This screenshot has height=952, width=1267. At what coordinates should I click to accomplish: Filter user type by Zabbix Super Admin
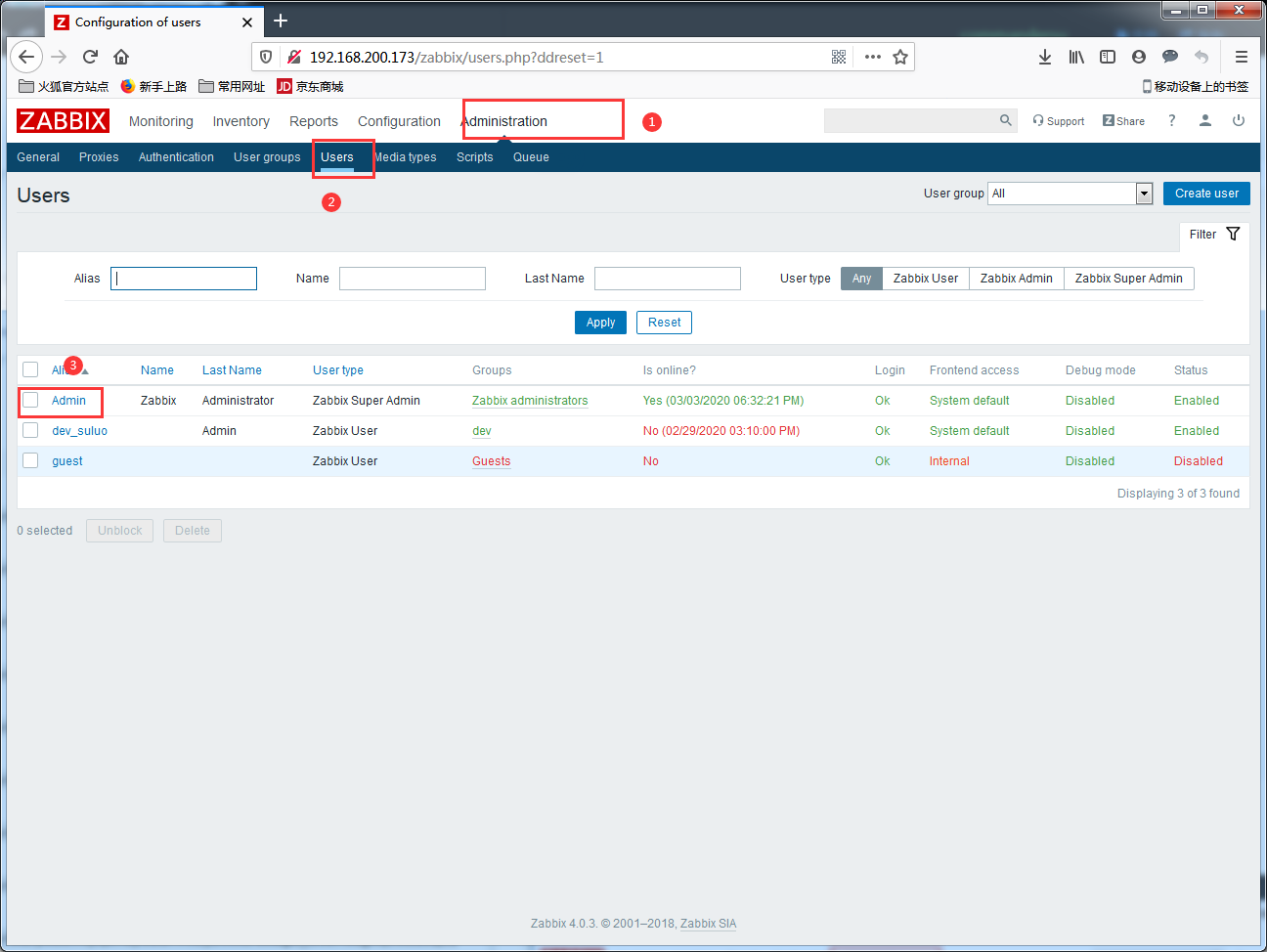(x=1129, y=279)
